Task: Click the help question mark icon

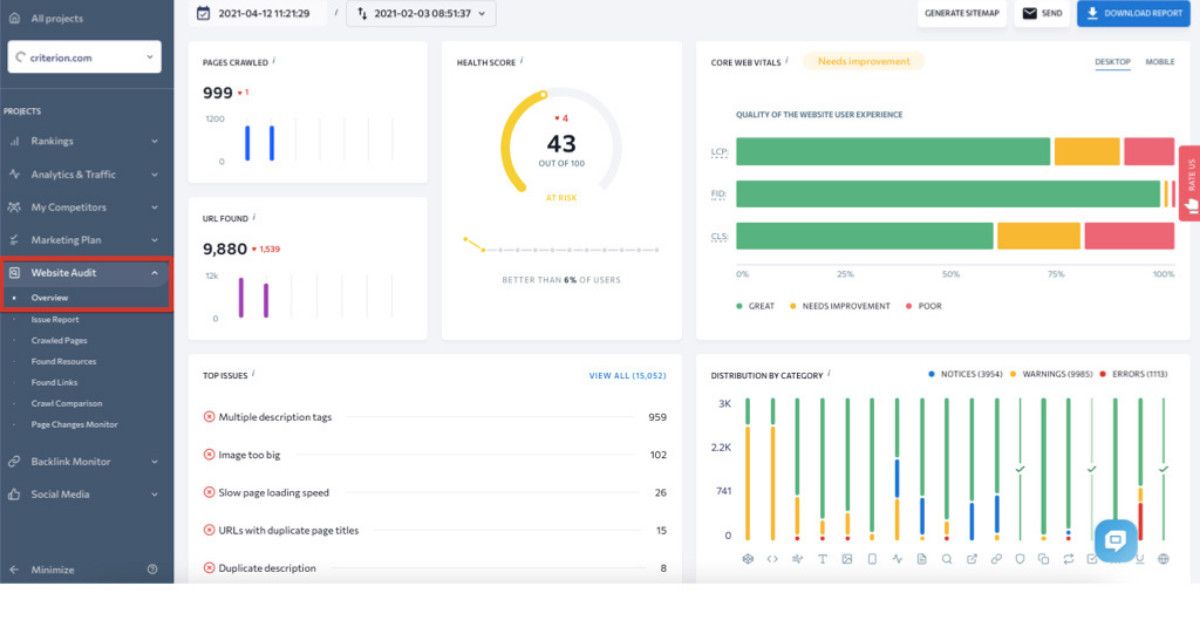Action: point(152,569)
